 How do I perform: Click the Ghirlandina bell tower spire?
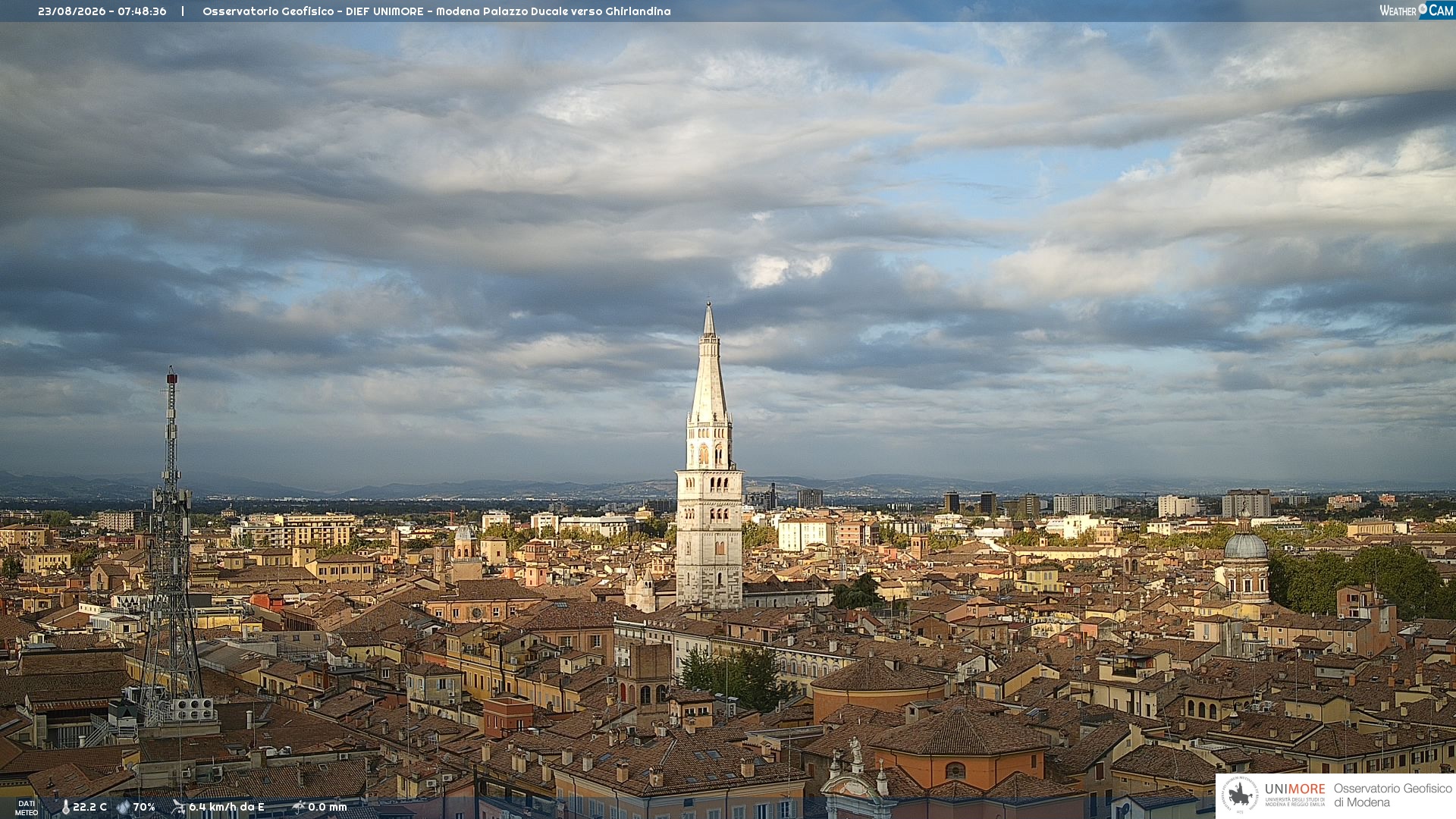pos(709,364)
